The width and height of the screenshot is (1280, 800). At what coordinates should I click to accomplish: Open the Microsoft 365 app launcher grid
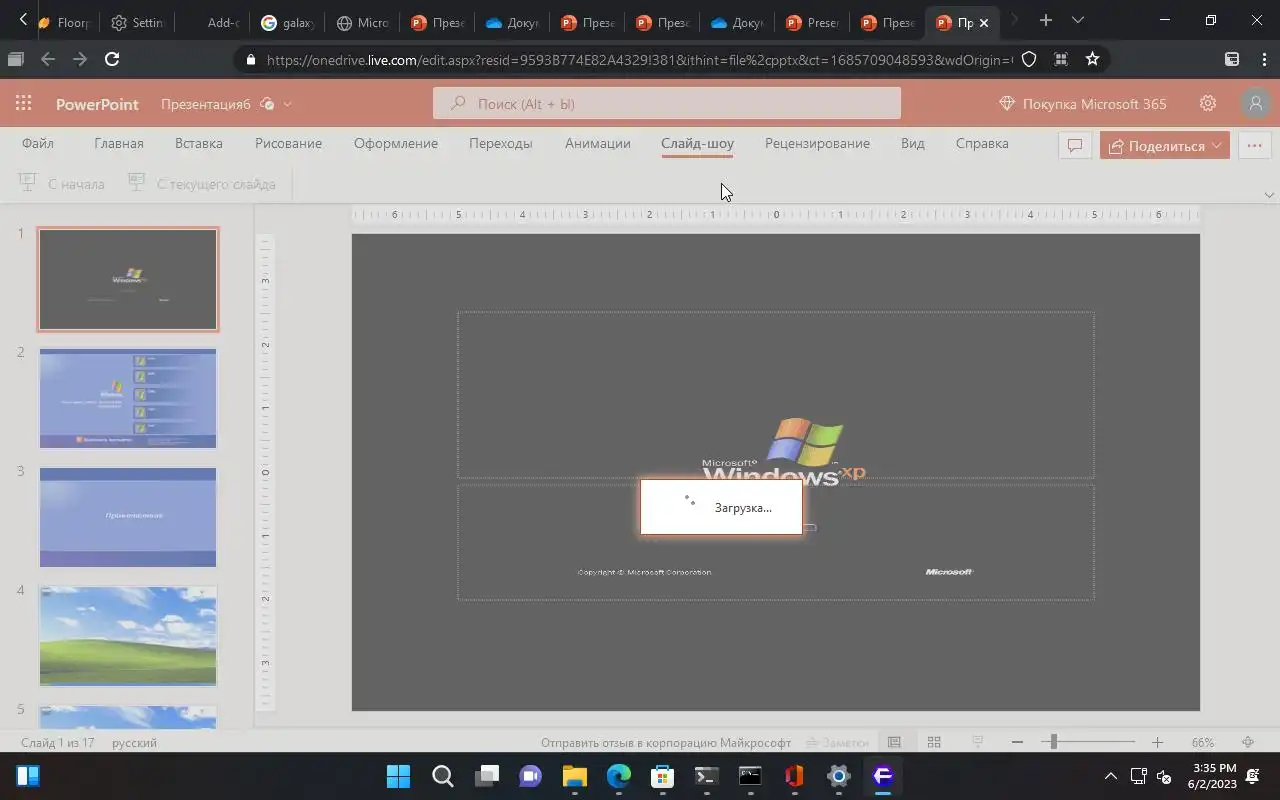[x=23, y=103]
